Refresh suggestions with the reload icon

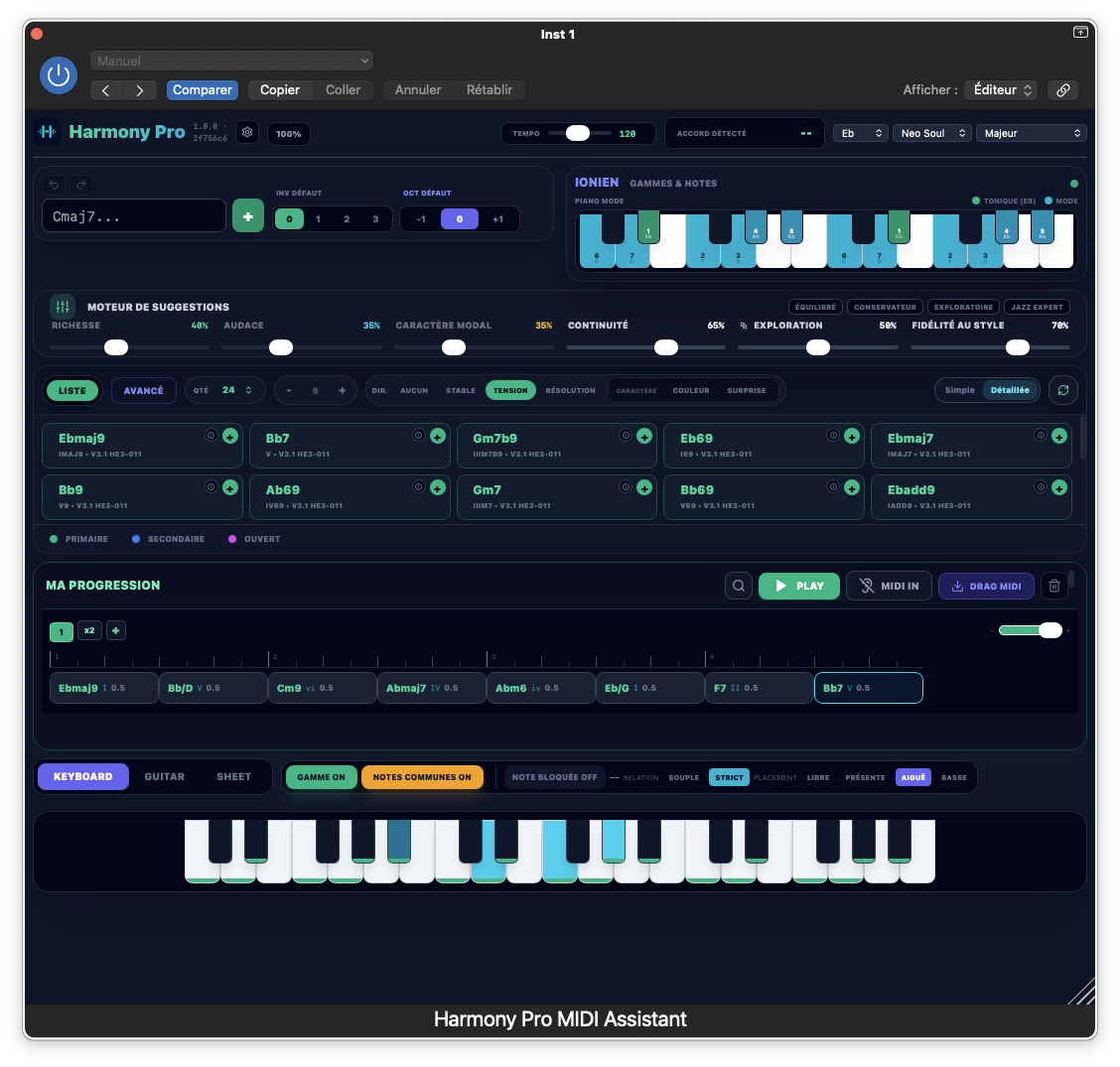1062,390
